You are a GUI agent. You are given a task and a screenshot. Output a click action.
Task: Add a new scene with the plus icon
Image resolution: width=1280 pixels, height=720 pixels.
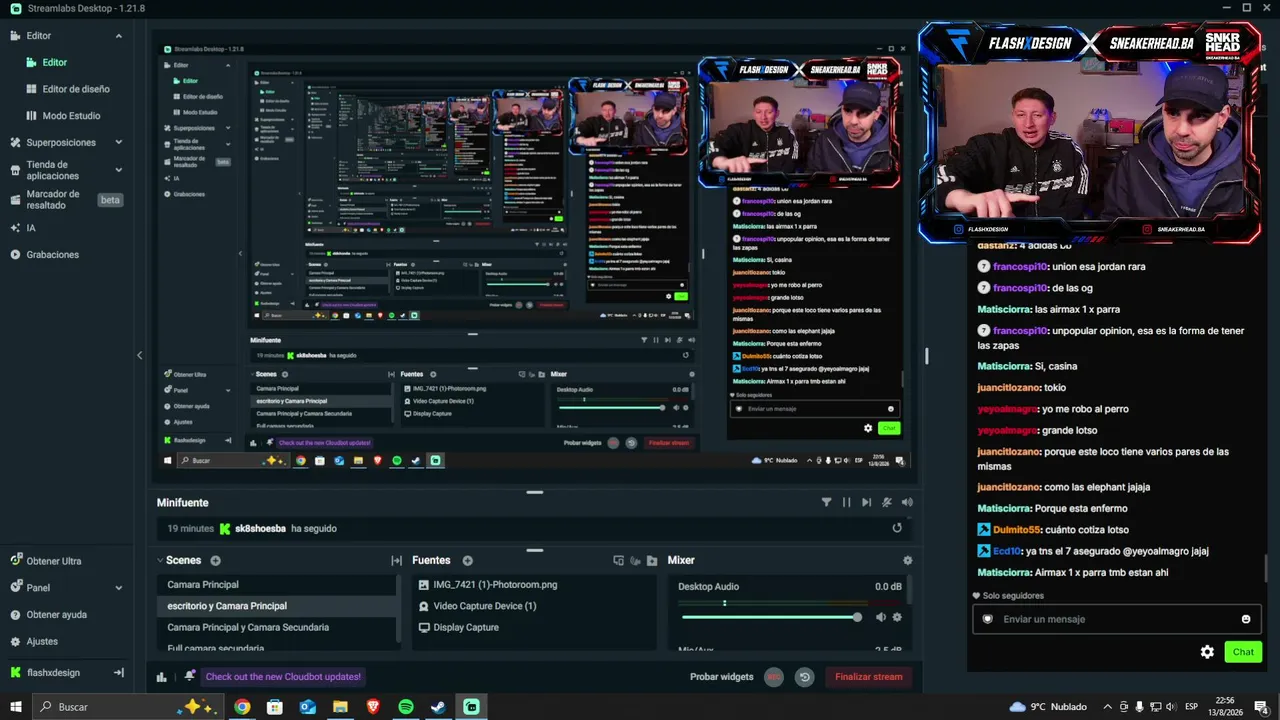tap(215, 561)
